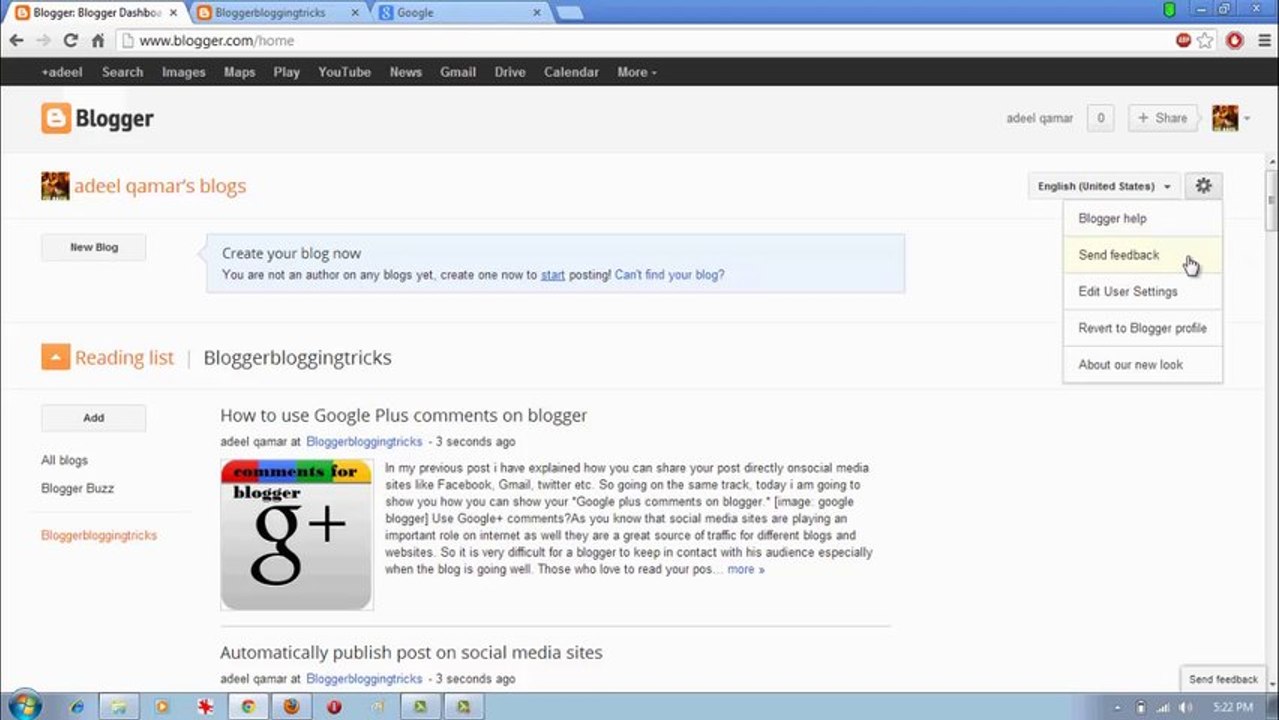The height and width of the screenshot is (720, 1279).
Task: Click +adeel in the Google bar
Action: [x=62, y=72]
